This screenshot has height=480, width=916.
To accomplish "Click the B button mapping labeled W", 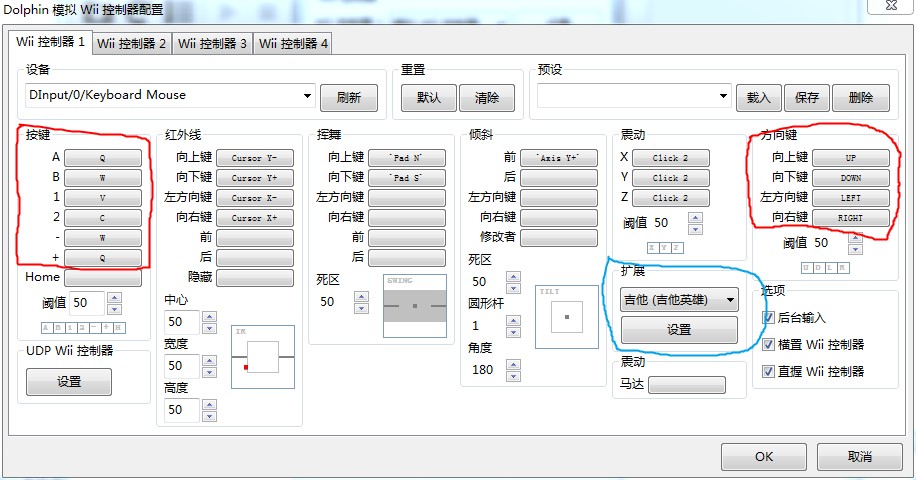I will pos(103,178).
